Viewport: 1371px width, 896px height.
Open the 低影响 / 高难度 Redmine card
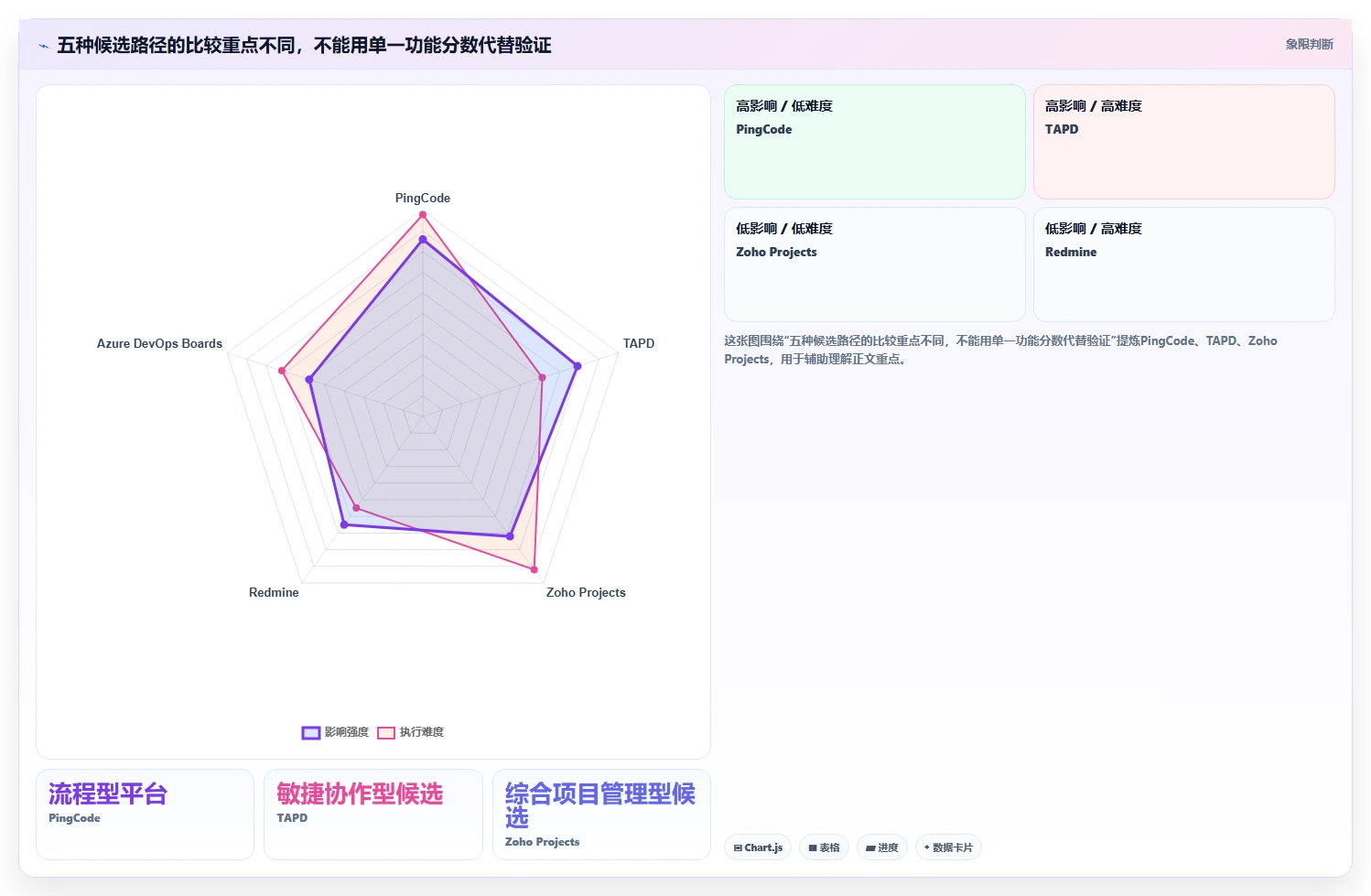coord(1184,264)
